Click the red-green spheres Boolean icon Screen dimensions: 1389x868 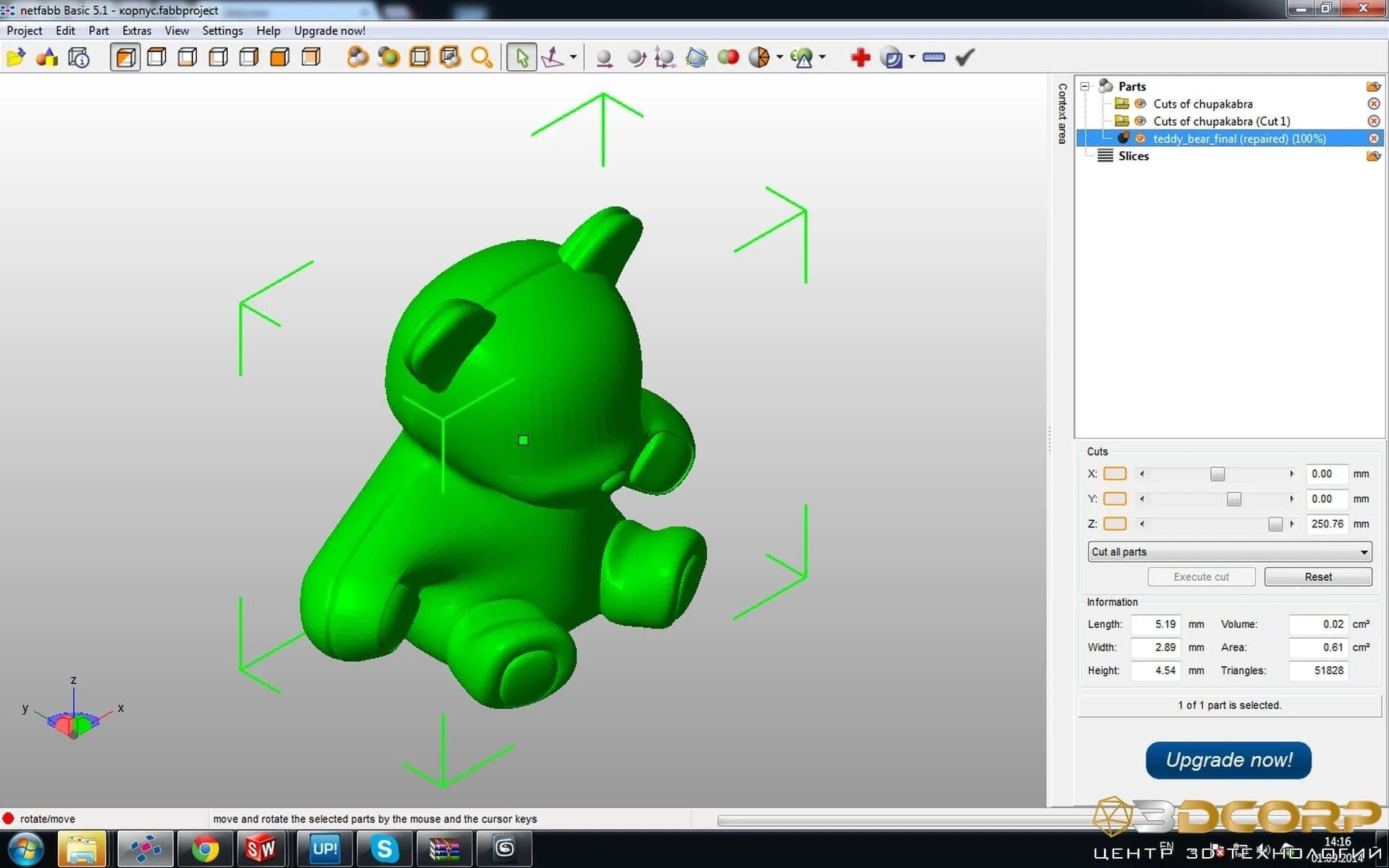728,57
